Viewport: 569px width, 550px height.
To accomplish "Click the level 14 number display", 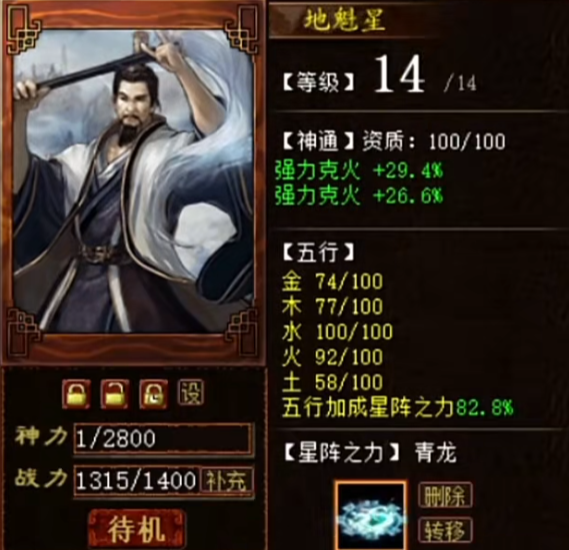I will 398,75.
